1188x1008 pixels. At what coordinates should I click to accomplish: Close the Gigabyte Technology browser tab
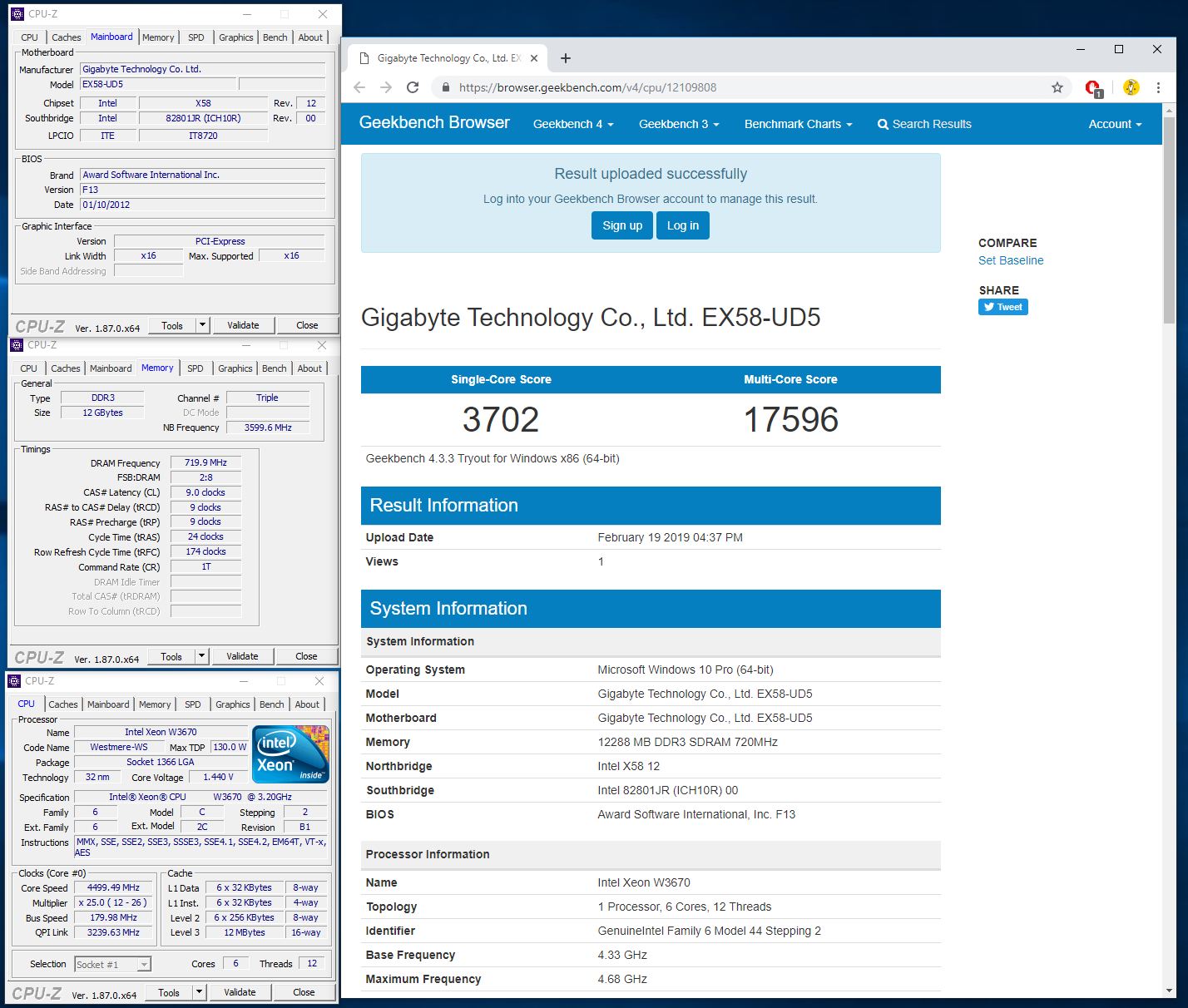pos(534,58)
